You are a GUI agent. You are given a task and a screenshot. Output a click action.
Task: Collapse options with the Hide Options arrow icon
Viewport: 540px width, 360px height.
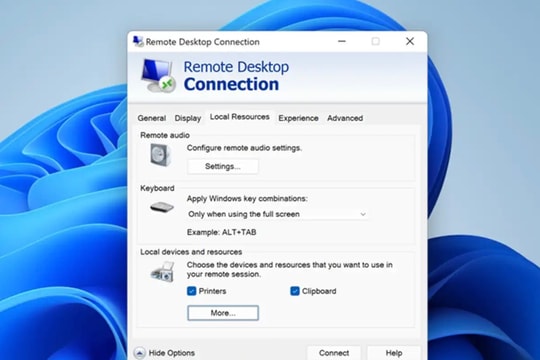coord(139,353)
